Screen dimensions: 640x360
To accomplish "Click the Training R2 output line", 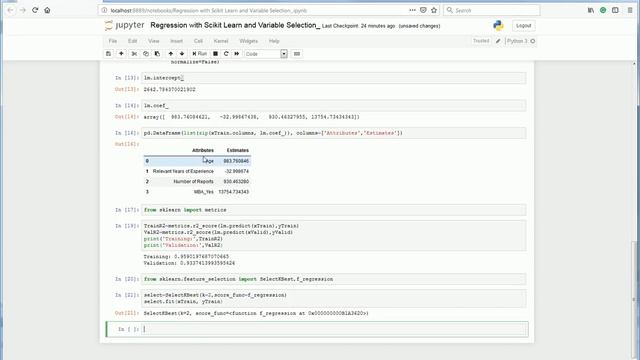I will pyautogui.click(x=186, y=257).
